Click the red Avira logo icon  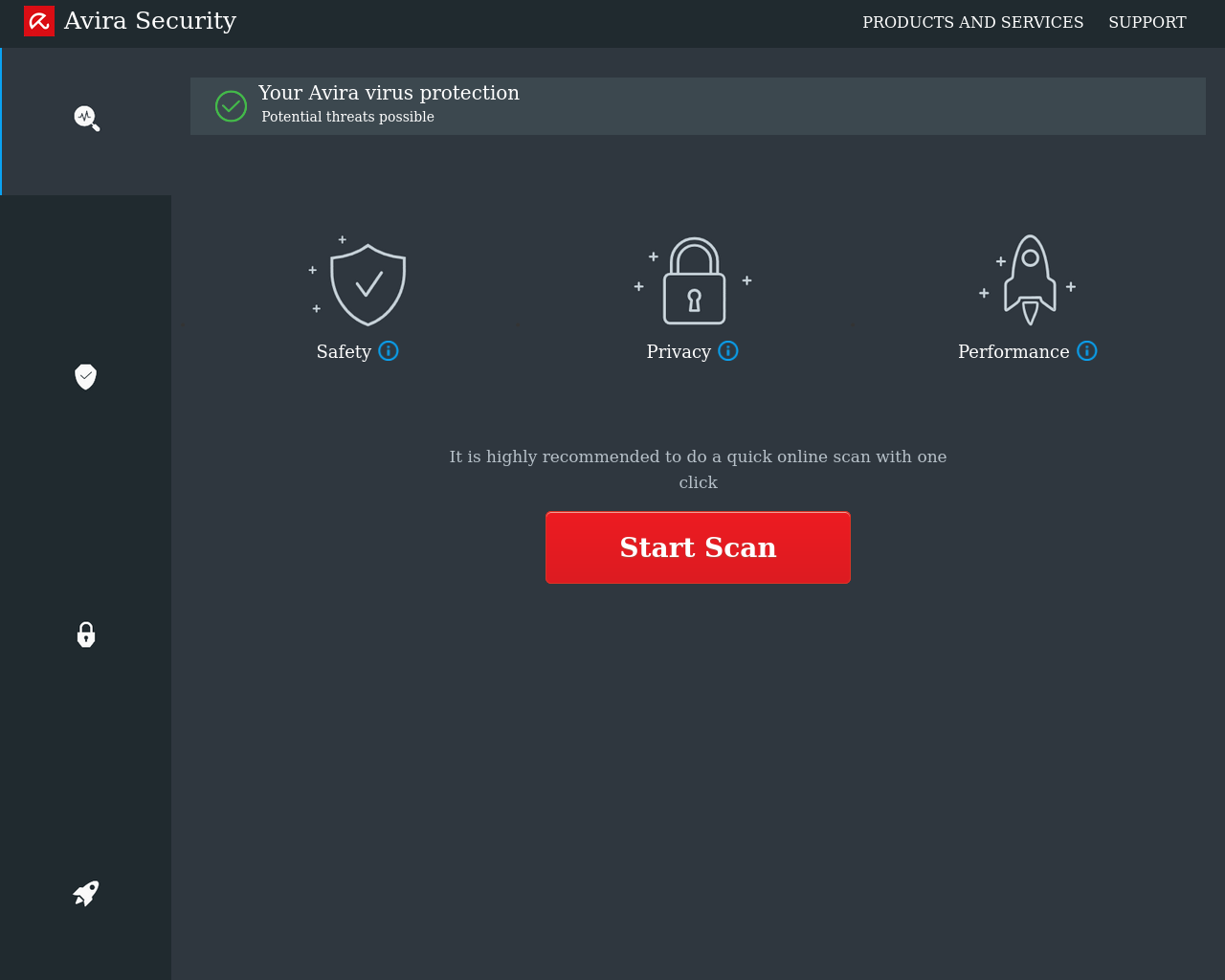(x=39, y=21)
